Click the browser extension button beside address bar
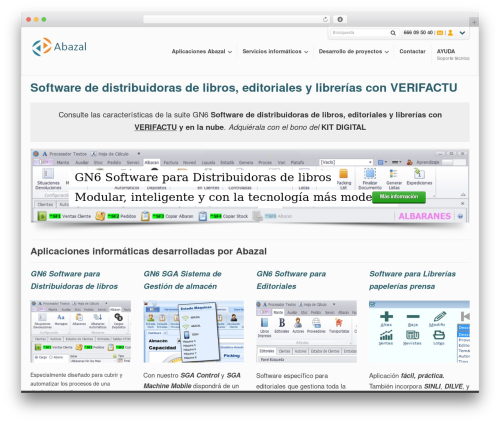Viewport: 500px width, 423px height. [340, 19]
